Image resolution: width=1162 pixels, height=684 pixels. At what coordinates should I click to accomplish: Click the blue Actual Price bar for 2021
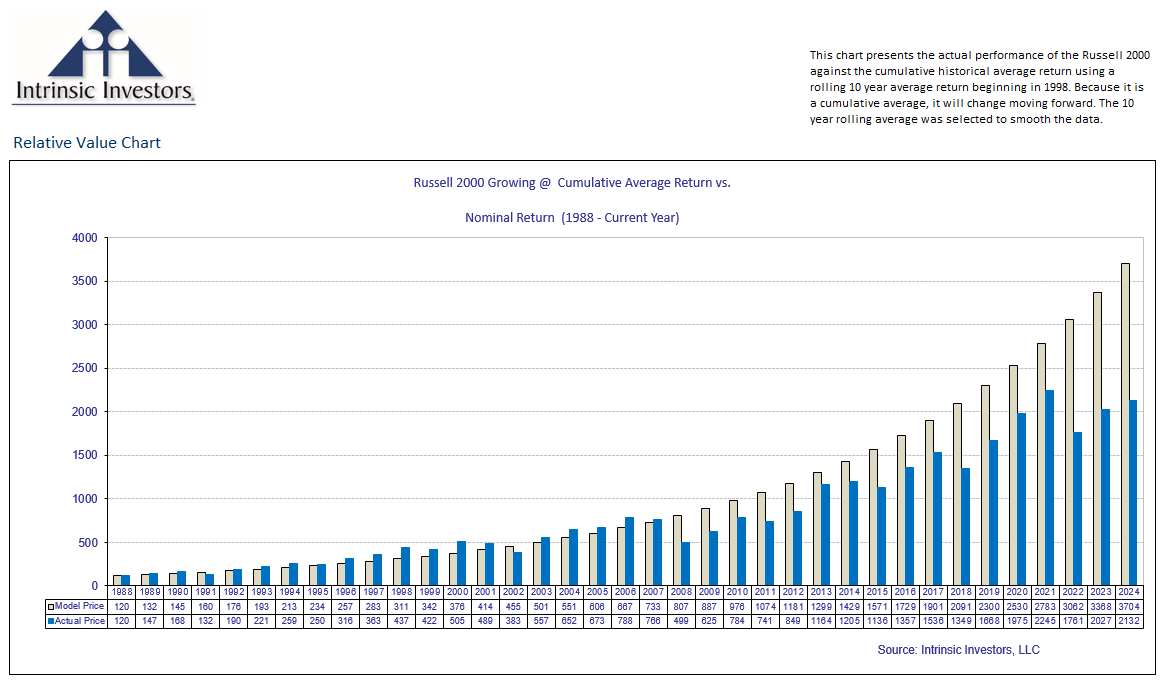(x=1049, y=488)
